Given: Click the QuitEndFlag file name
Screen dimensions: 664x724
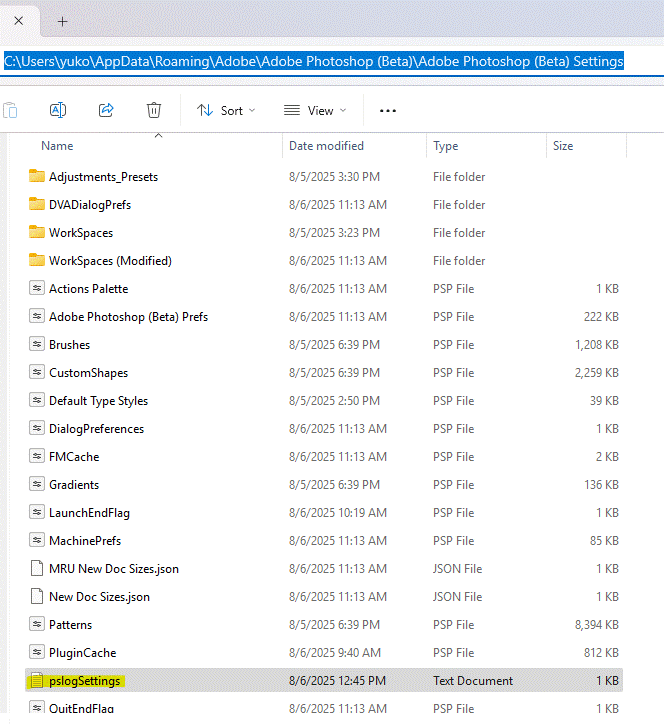Looking at the screenshot, I should pyautogui.click(x=81, y=708).
